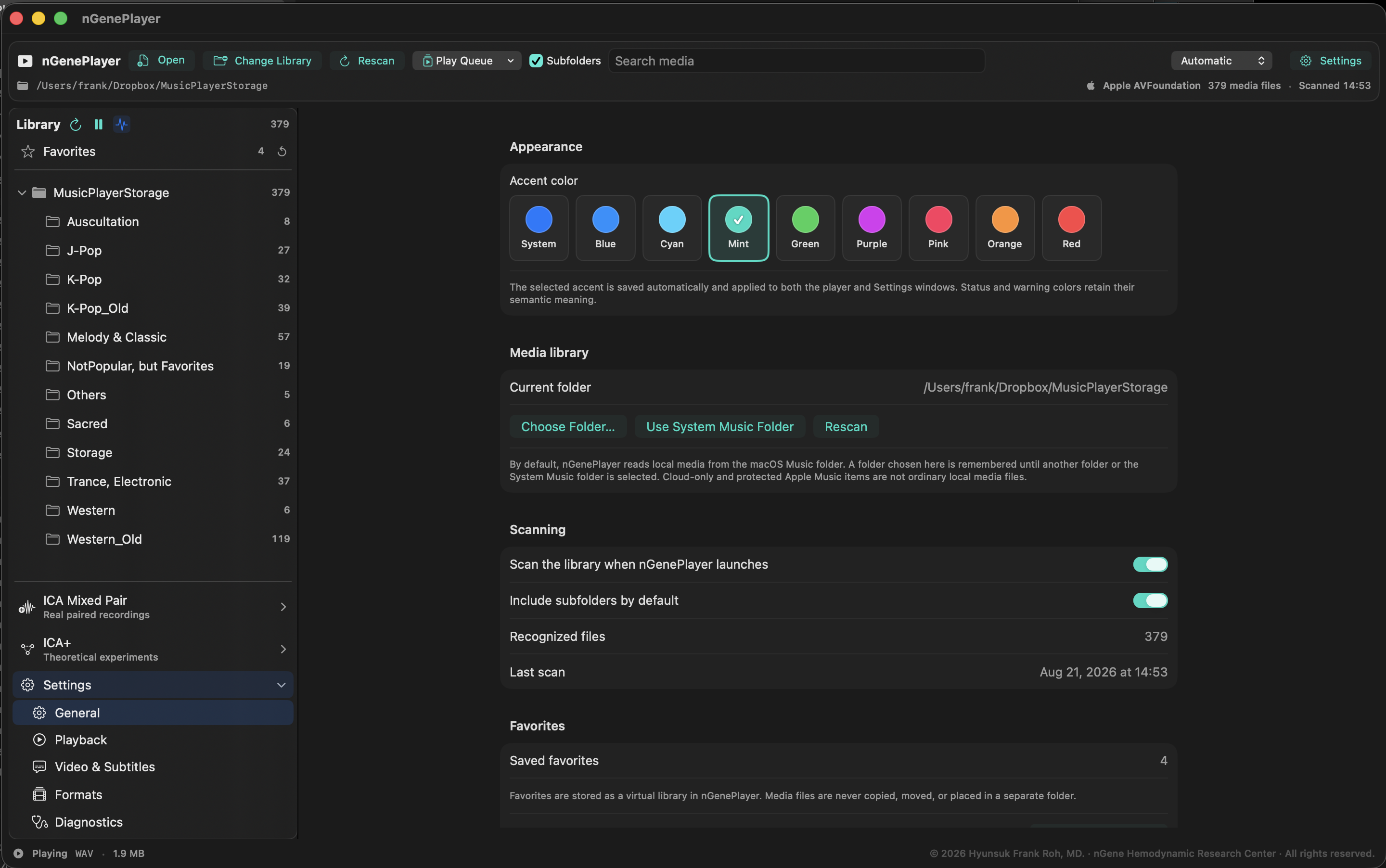Screen dimensions: 1386x868
Task: Click Rescan in Media library section
Action: [846, 426]
